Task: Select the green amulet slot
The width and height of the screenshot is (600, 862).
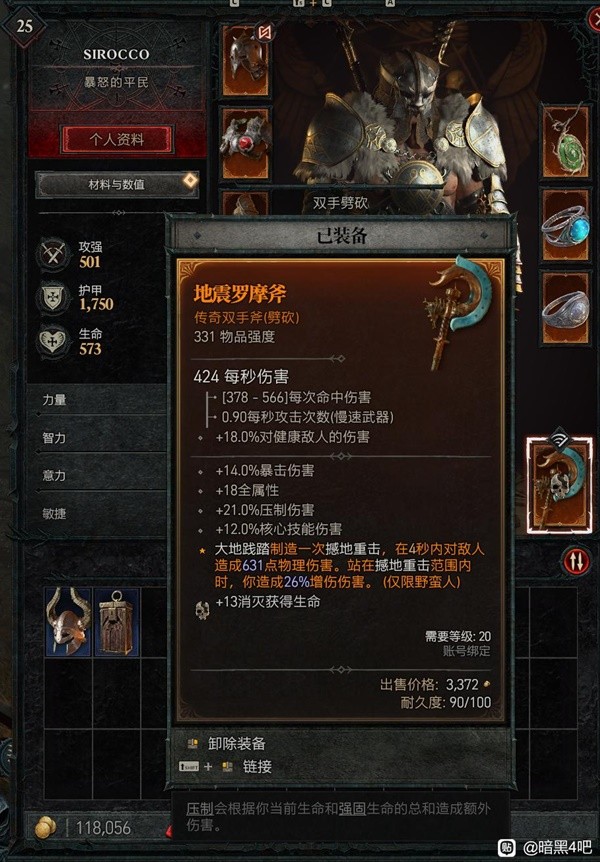Action: (x=565, y=141)
